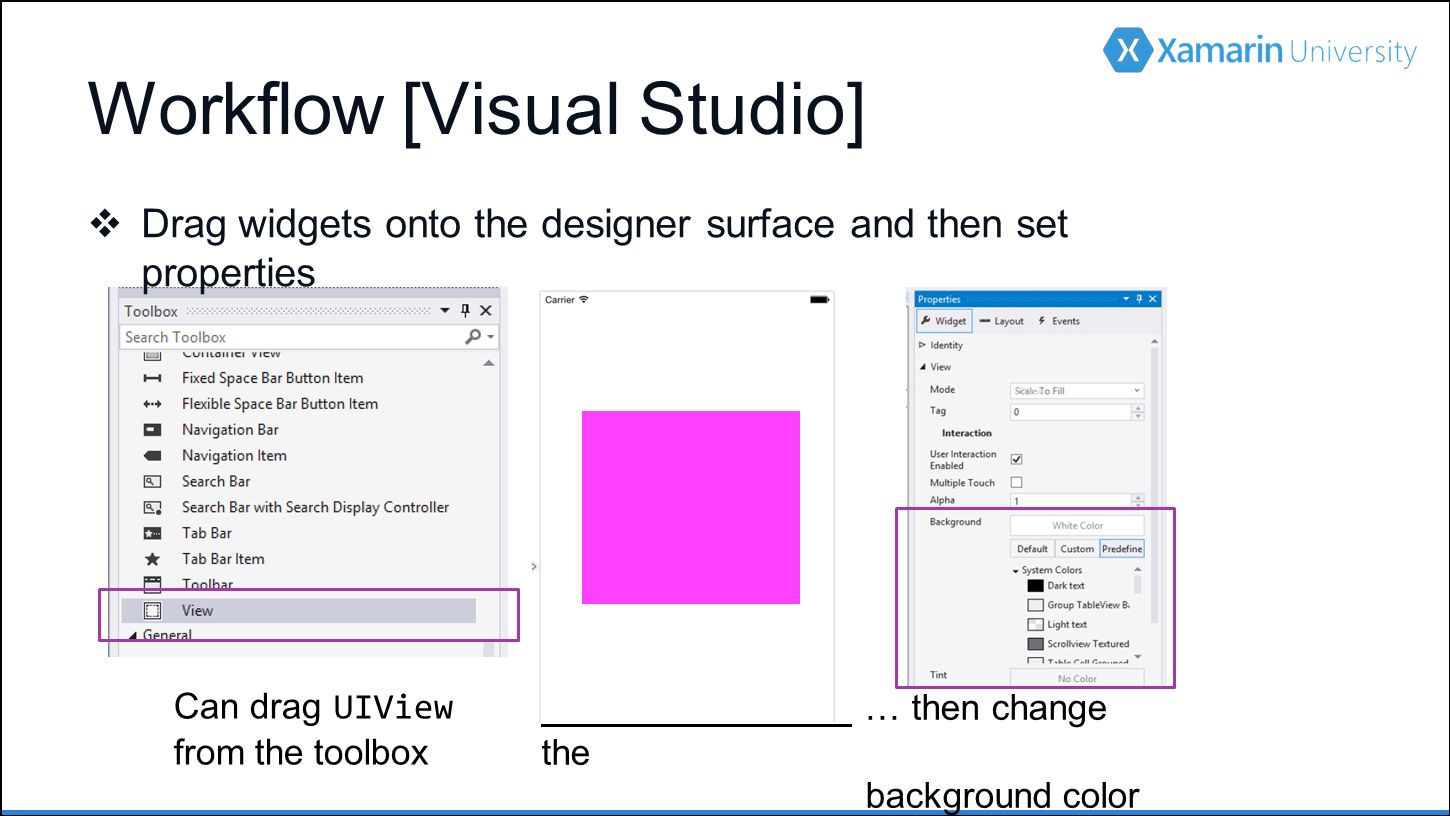The image size is (1450, 816).
Task: Switch to the Layout tab
Action: coord(1002,321)
